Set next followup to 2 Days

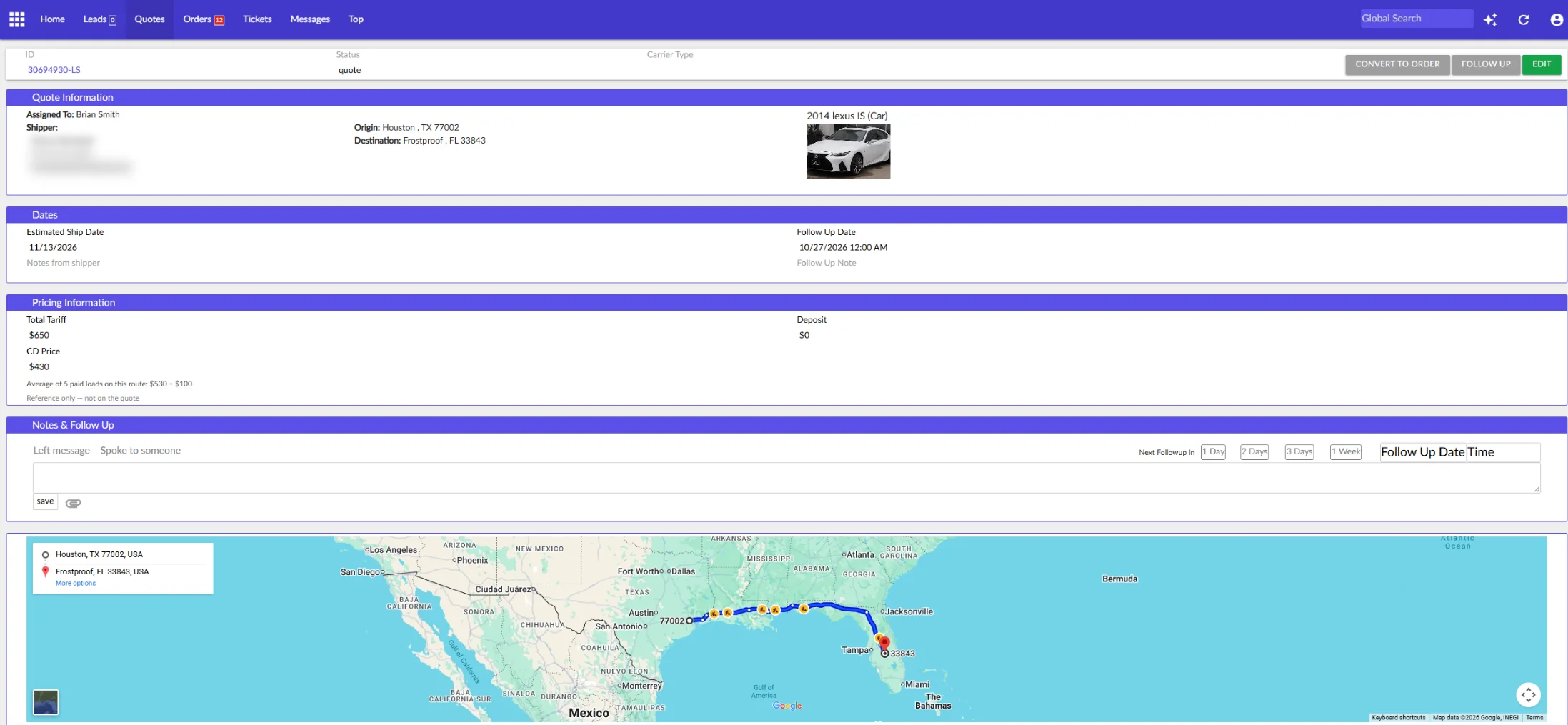point(1254,451)
